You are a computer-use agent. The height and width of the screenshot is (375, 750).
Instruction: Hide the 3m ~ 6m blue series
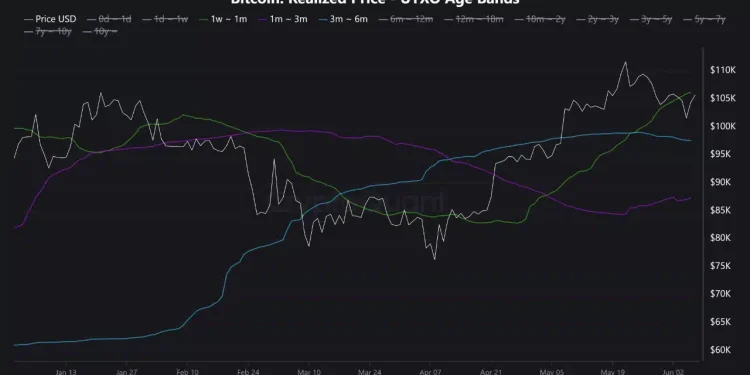(342, 19)
